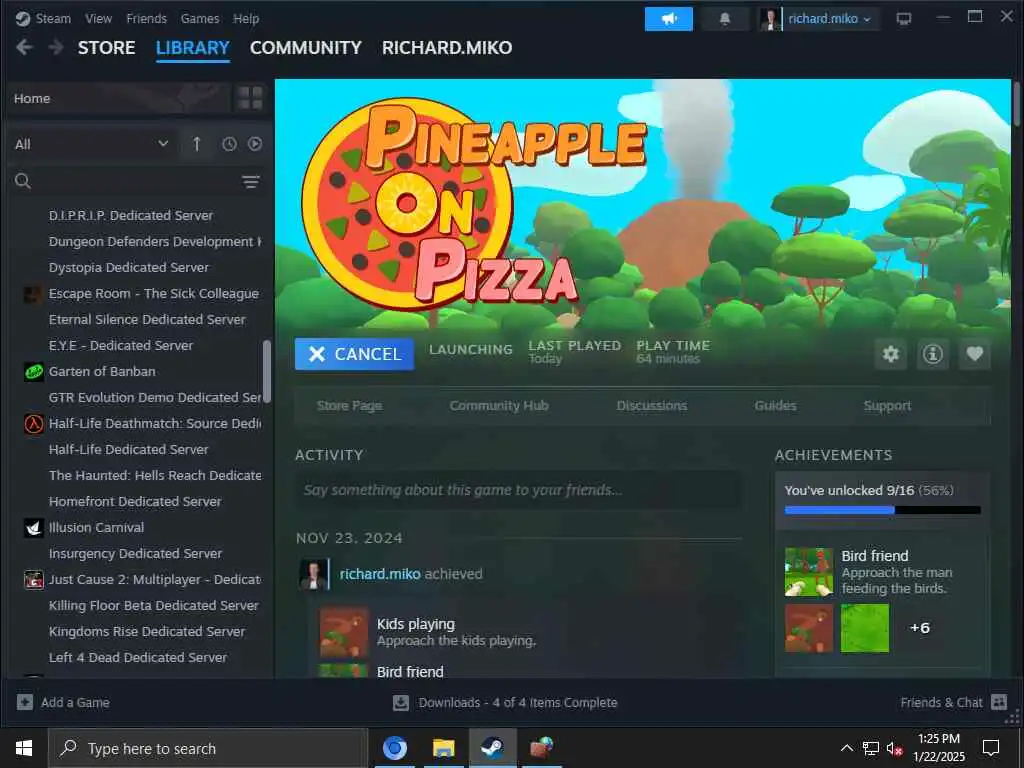1024x768 pixels.
Task: Click the Steam taskbar icon
Action: (492, 747)
